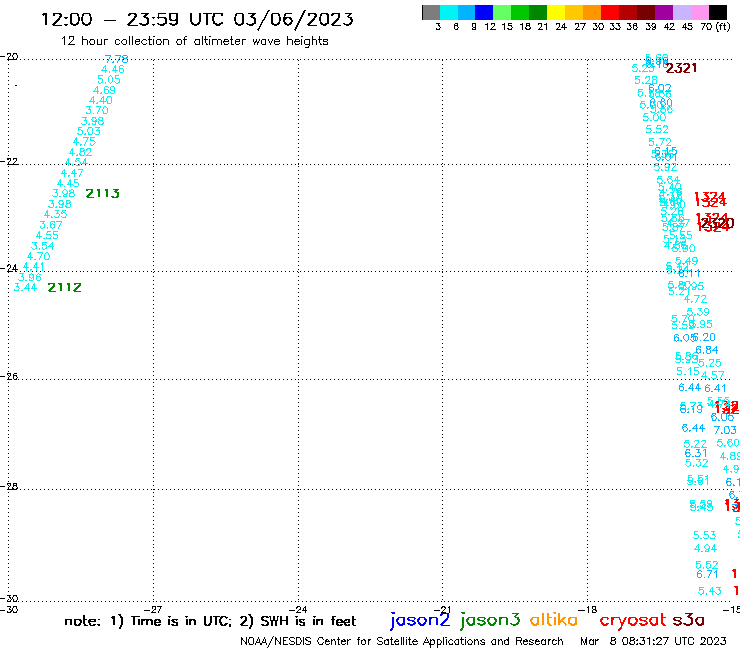
Task: Click the wave height value 5.92
Action: [665, 168]
